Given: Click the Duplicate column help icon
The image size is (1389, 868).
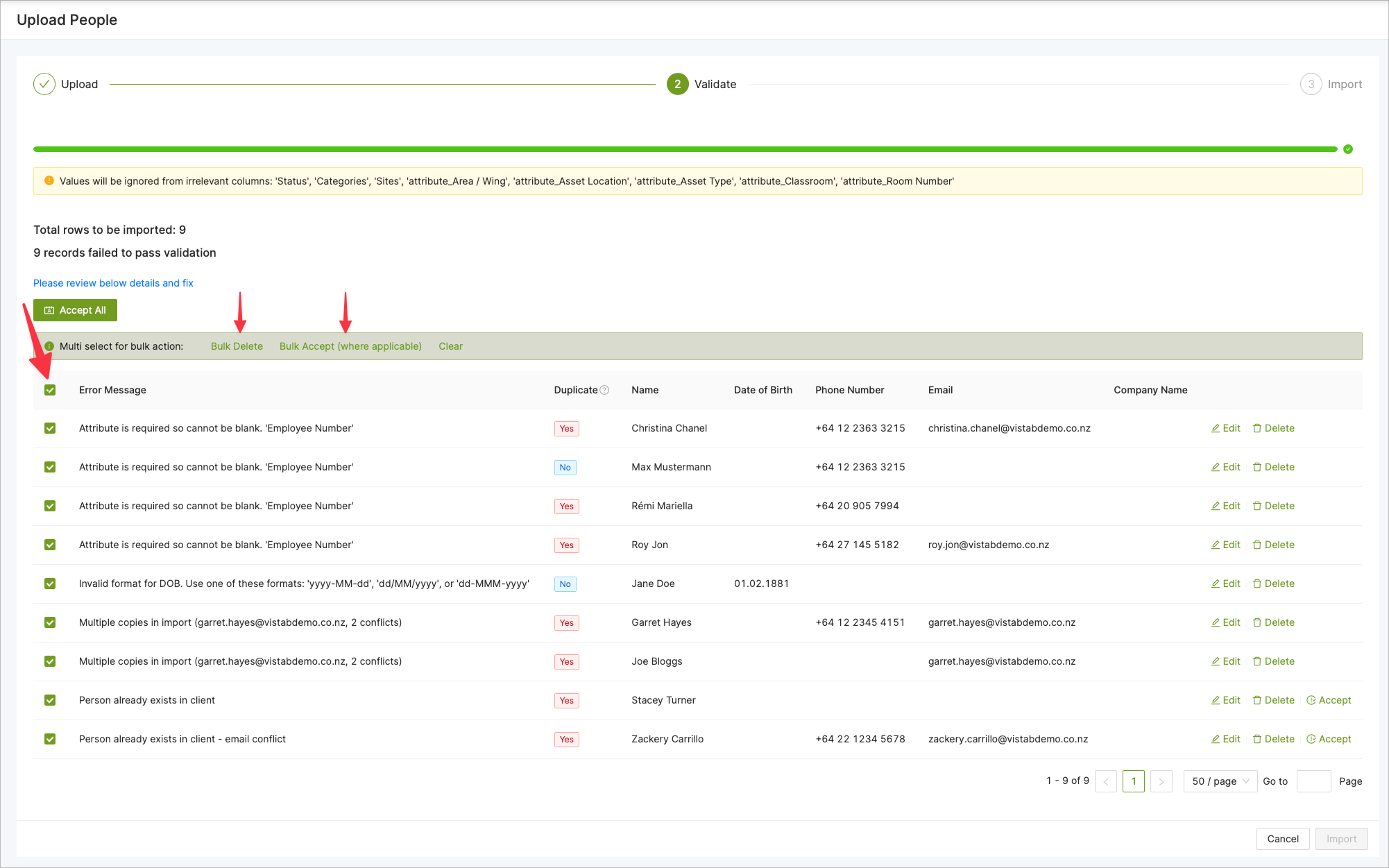Looking at the screenshot, I should [604, 390].
